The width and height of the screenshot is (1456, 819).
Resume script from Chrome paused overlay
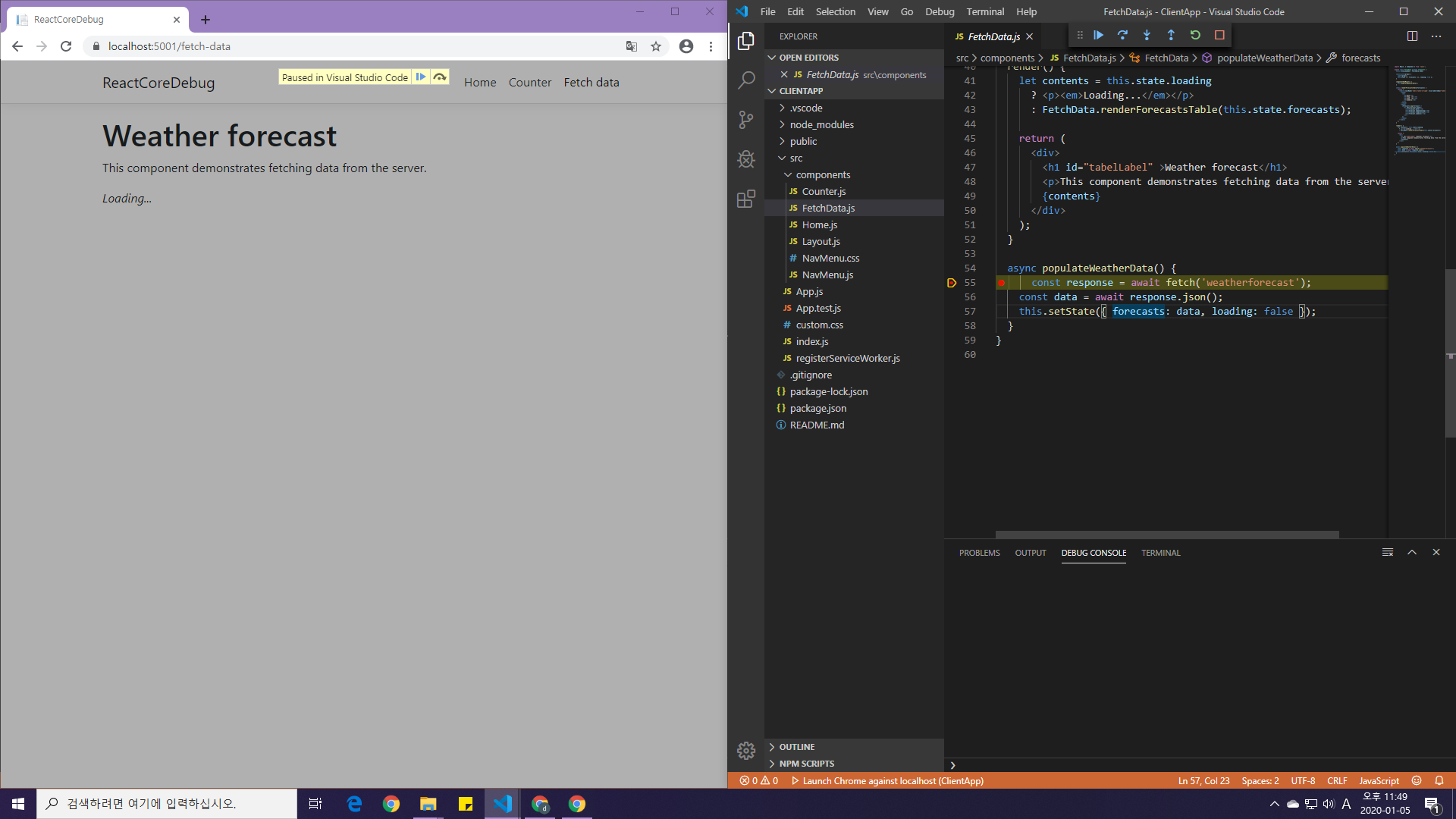pos(421,77)
